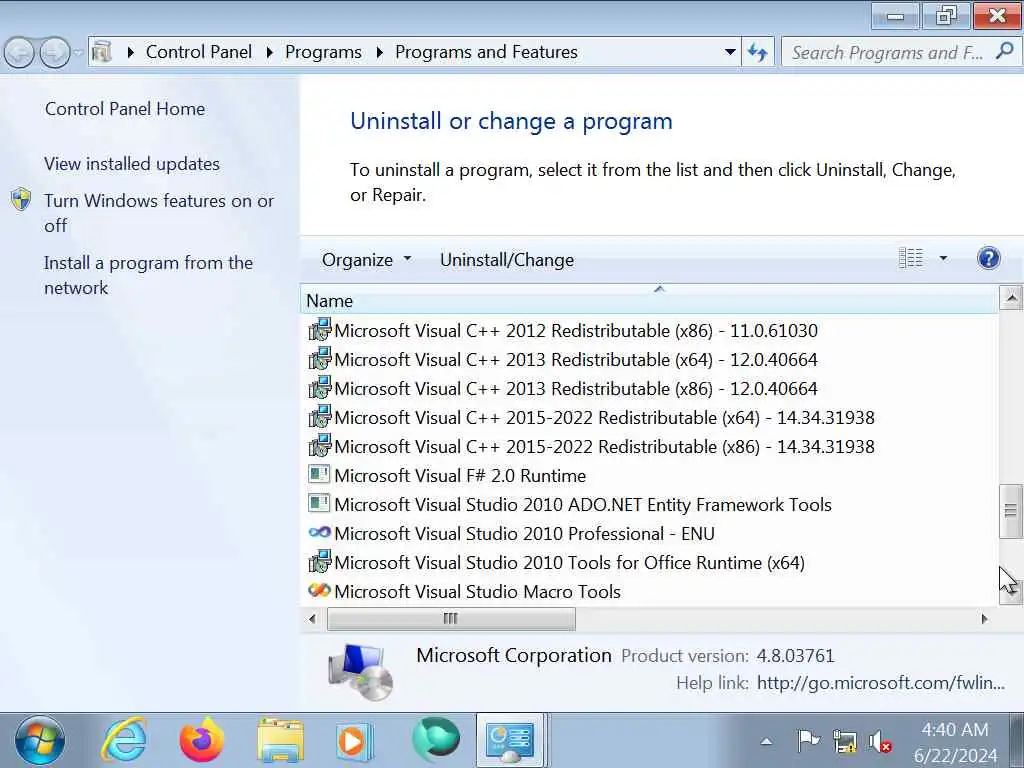This screenshot has height=768, width=1024.
Task: Click icon of Visual C++ 2012 (x86) entry
Action: point(319,330)
